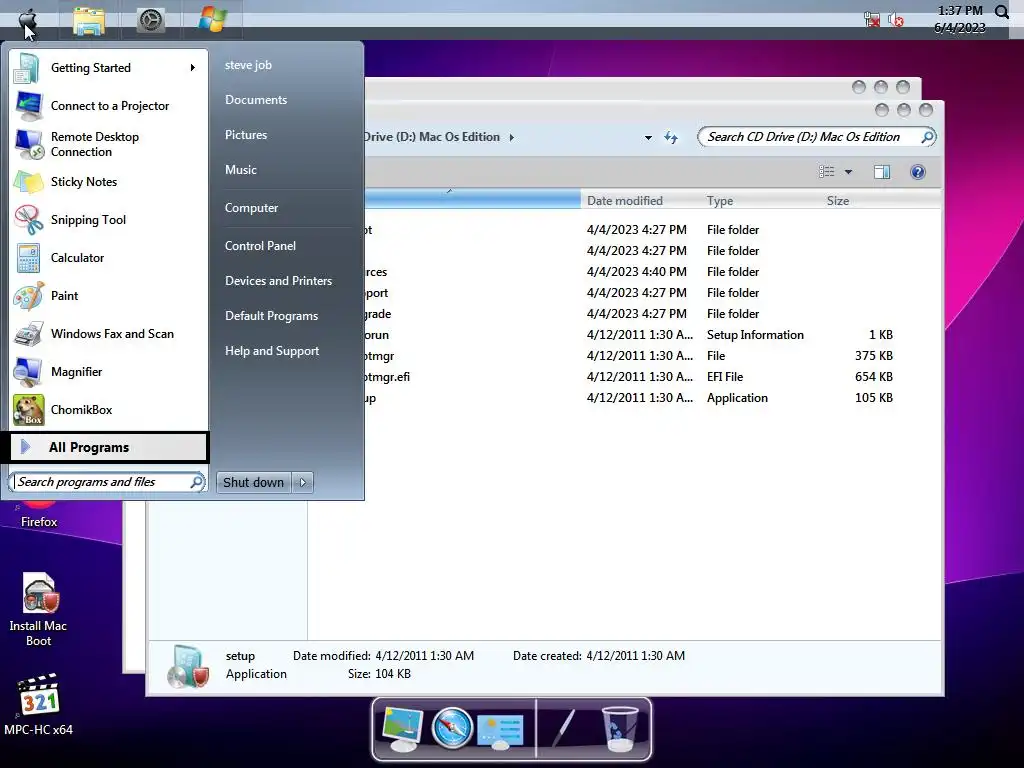This screenshot has width=1024, height=768.
Task: Select the 105 KB Application row
Action: 627,398
